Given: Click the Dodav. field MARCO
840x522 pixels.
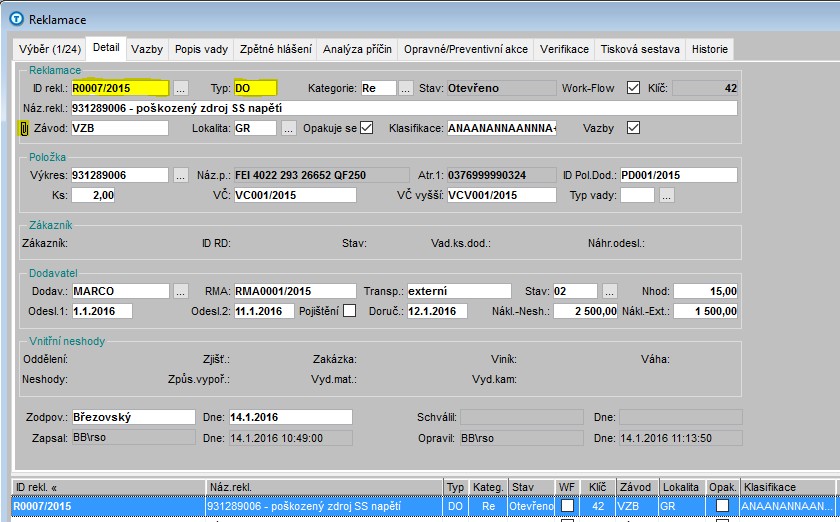Looking at the screenshot, I should point(121,292).
